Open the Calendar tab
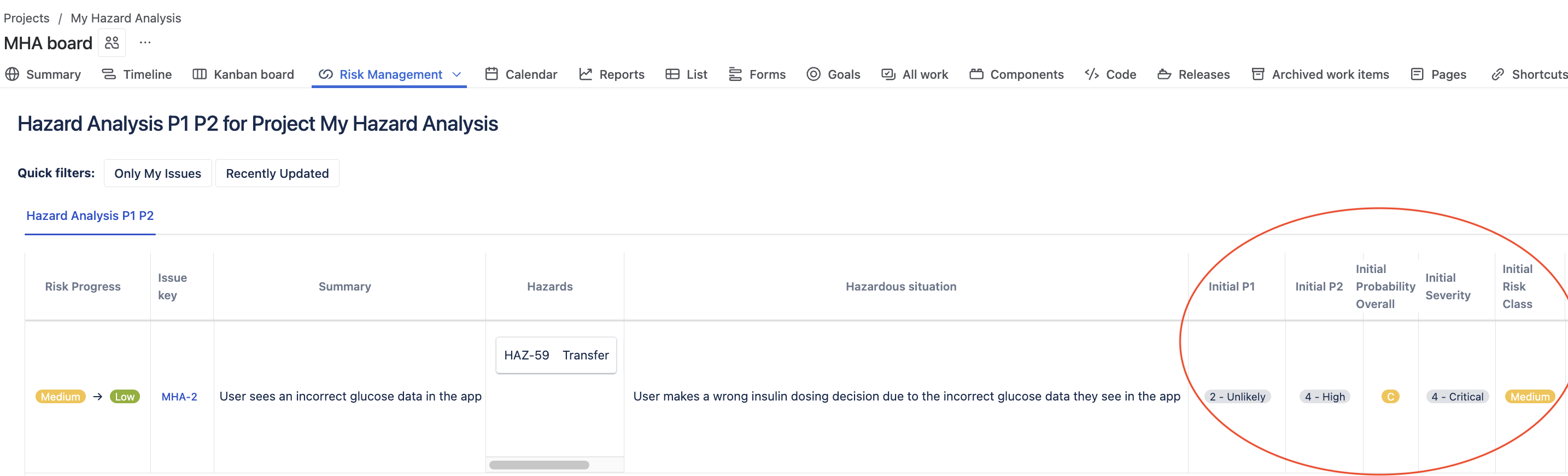 point(531,74)
